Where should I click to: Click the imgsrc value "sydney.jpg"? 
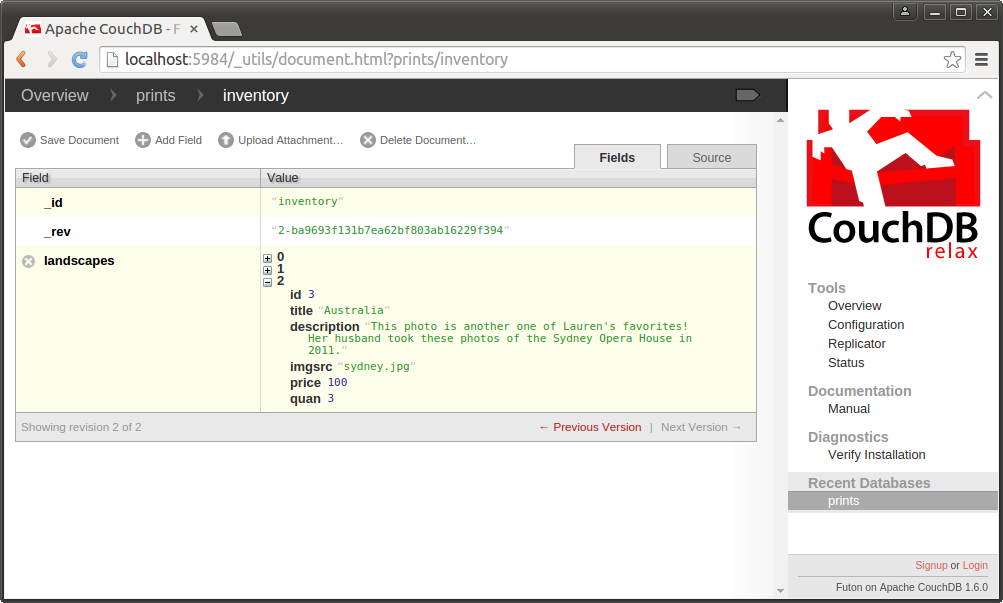376,366
